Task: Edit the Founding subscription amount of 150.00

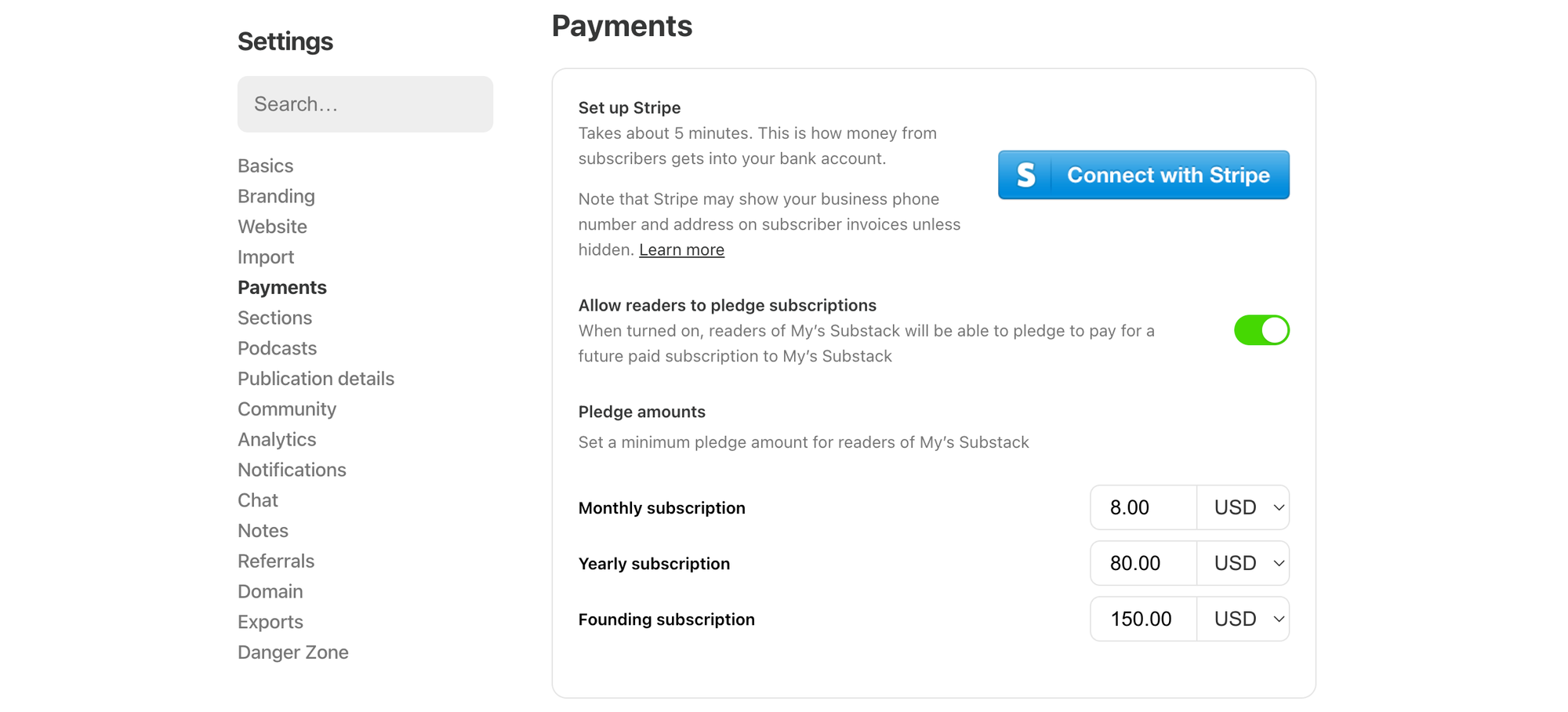Action: point(1142,619)
